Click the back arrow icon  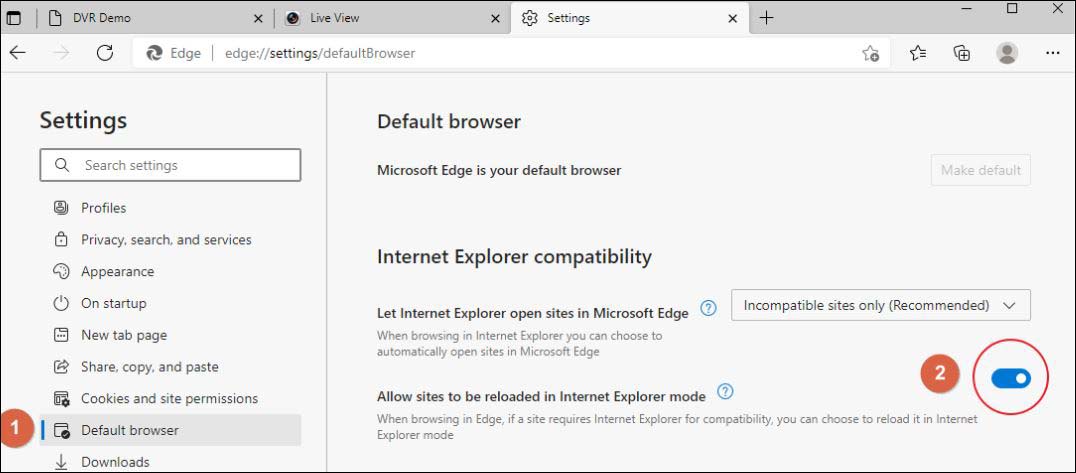(17, 54)
